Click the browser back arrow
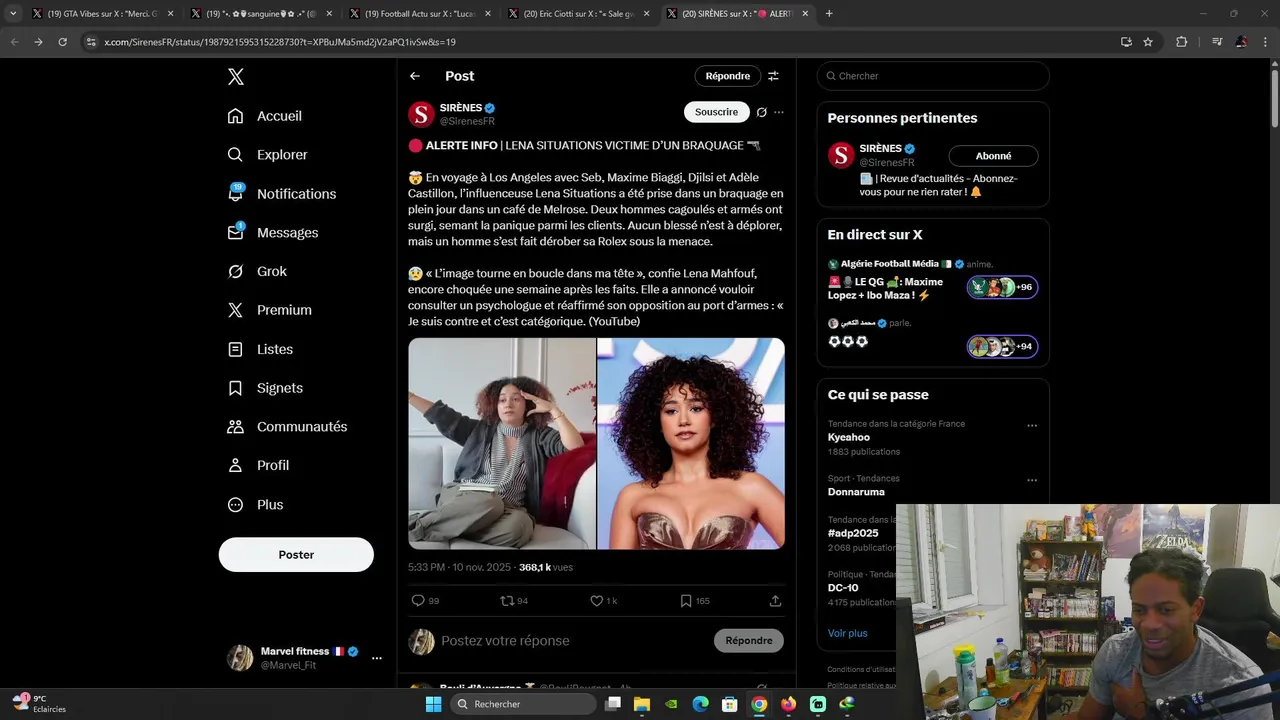1280x720 pixels. (14, 42)
